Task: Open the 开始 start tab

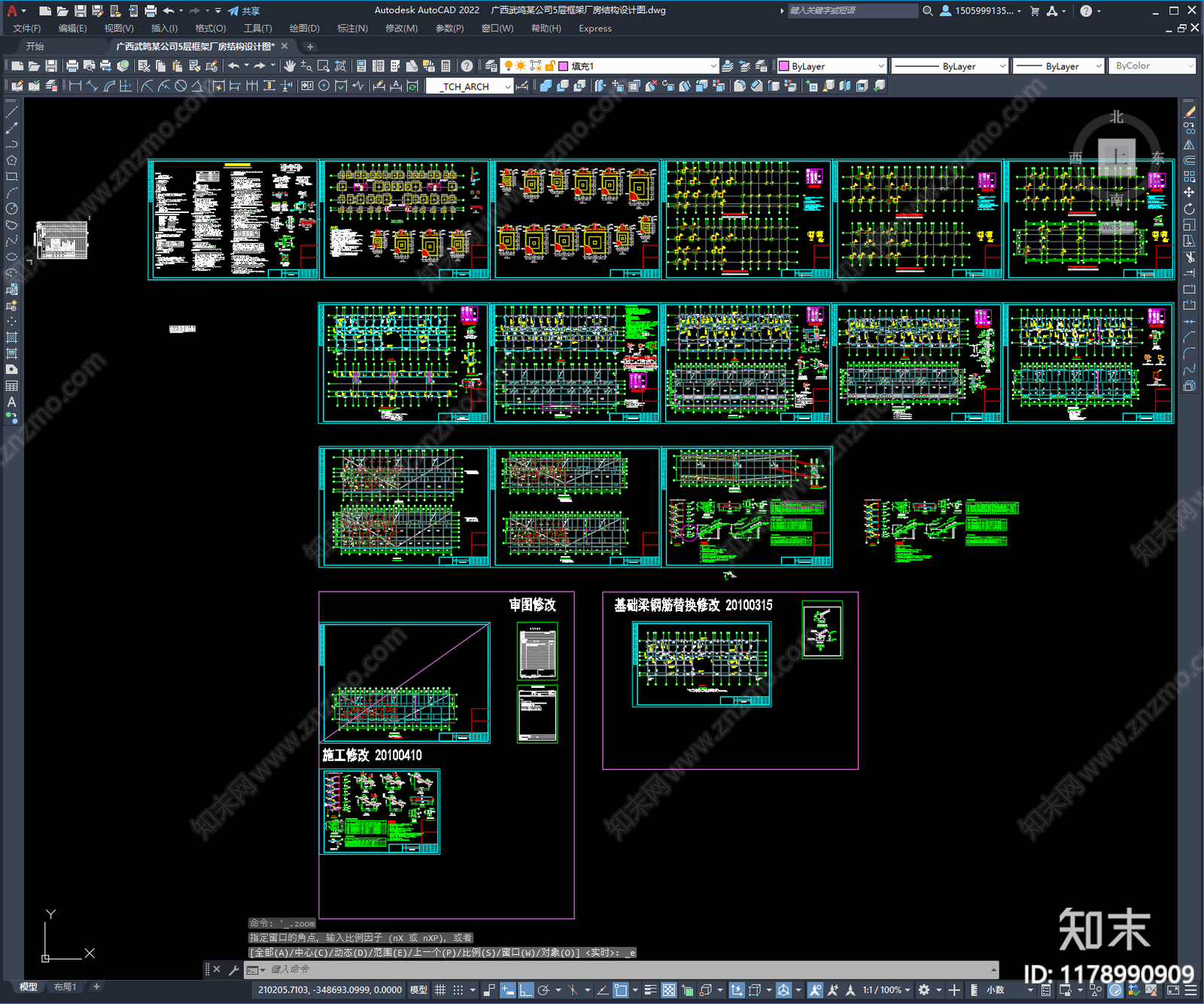Action: [35, 47]
